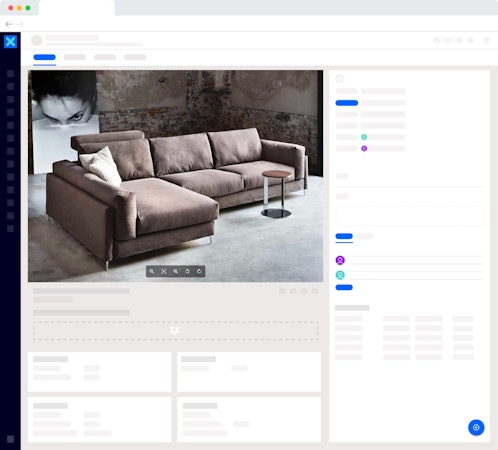Click the blue X logo in sidebar
Screen dimensions: 498x450
(x=10, y=42)
